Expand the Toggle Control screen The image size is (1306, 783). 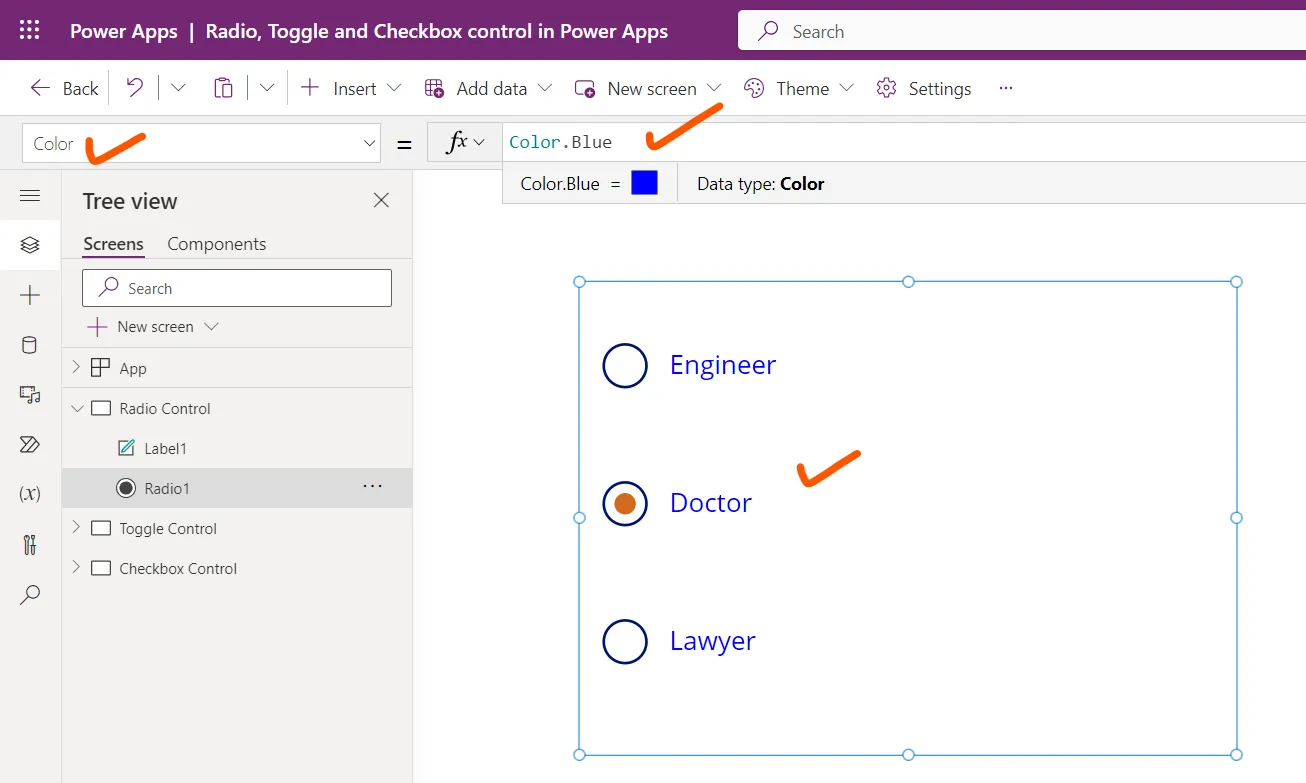pos(75,528)
